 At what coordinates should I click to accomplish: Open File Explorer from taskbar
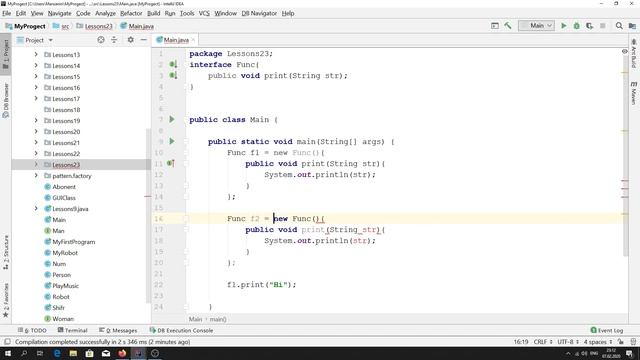tap(73, 353)
